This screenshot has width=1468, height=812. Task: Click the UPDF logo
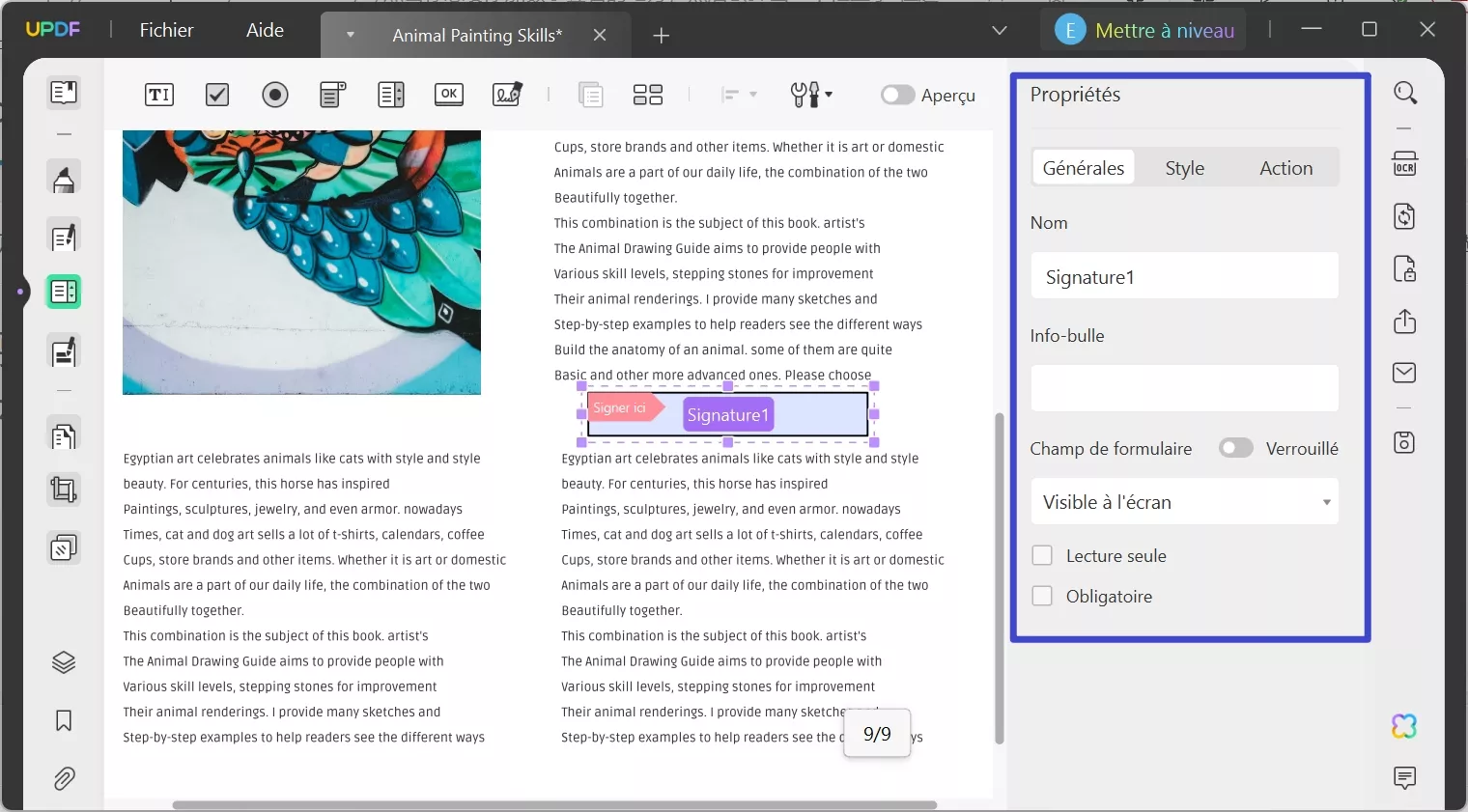(x=53, y=30)
